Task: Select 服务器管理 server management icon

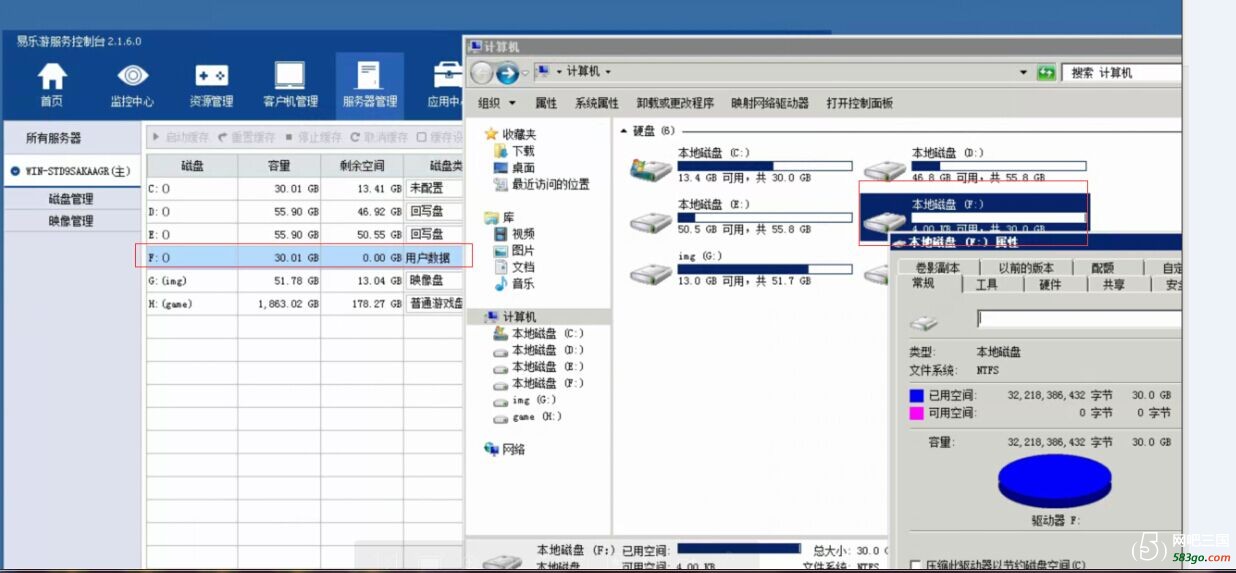Action: click(x=369, y=78)
